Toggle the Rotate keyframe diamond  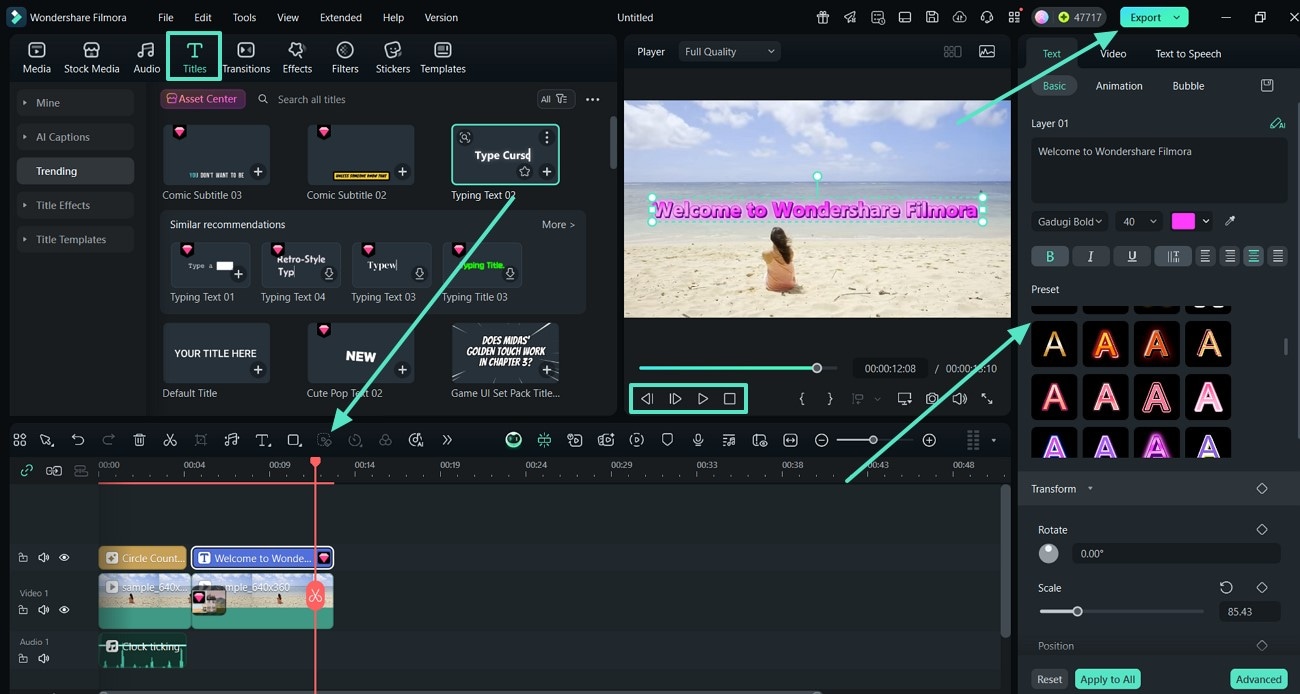coord(1262,530)
